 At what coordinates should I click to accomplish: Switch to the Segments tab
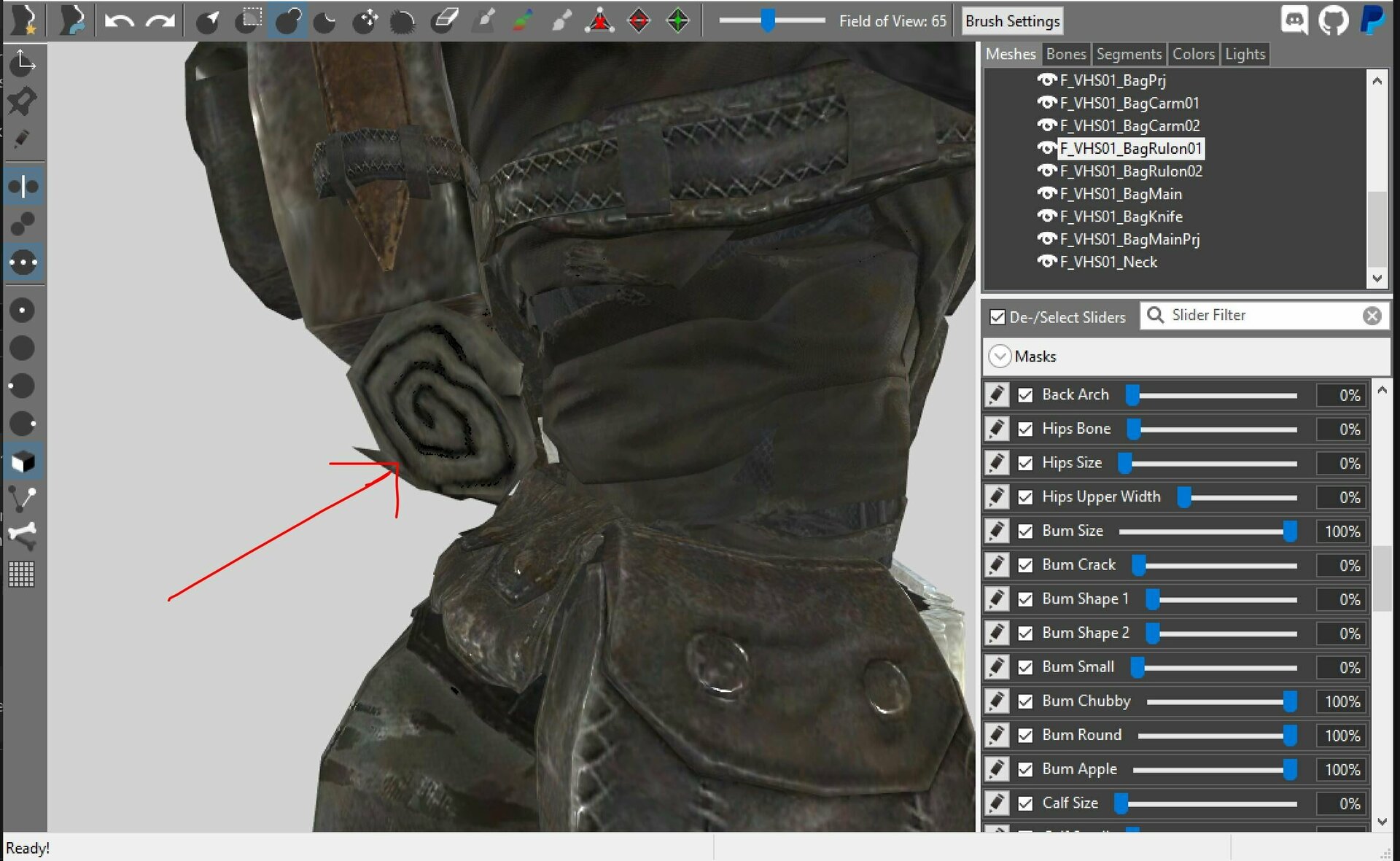[1129, 54]
